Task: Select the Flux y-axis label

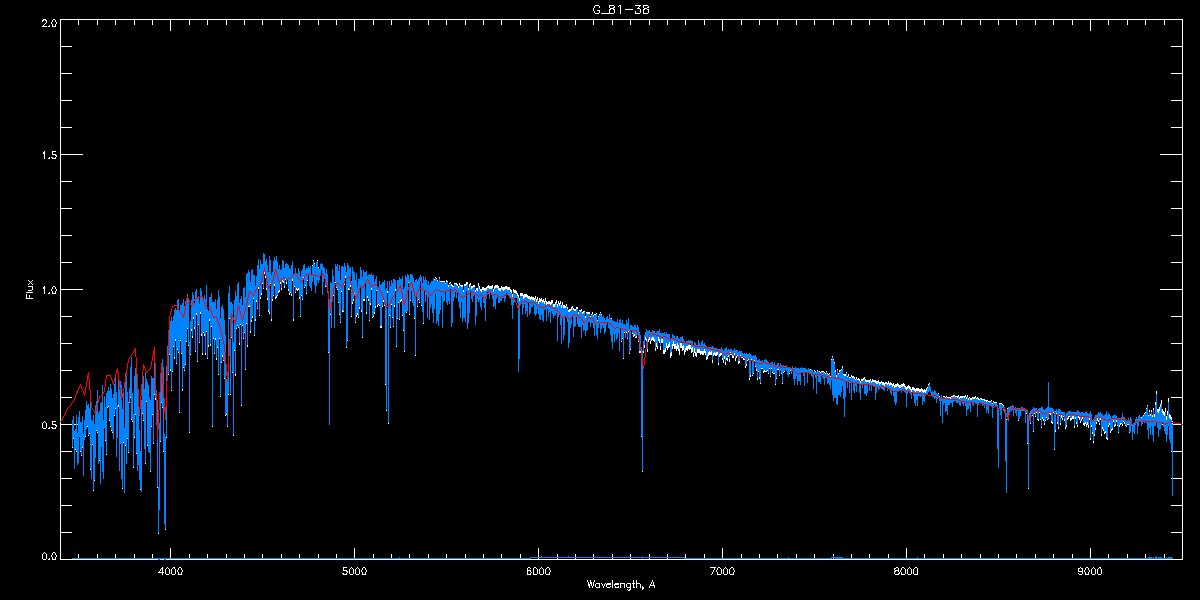Action: coord(30,290)
